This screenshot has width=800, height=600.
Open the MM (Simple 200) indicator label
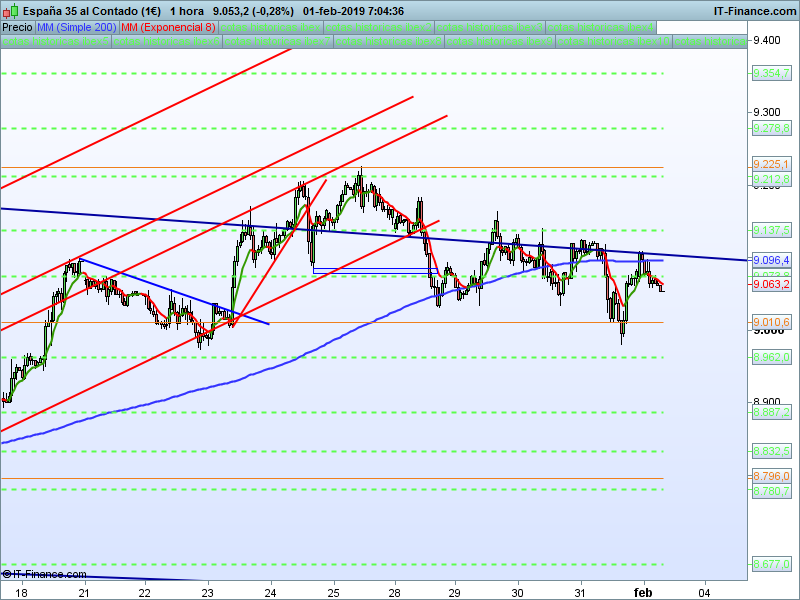click(x=77, y=28)
